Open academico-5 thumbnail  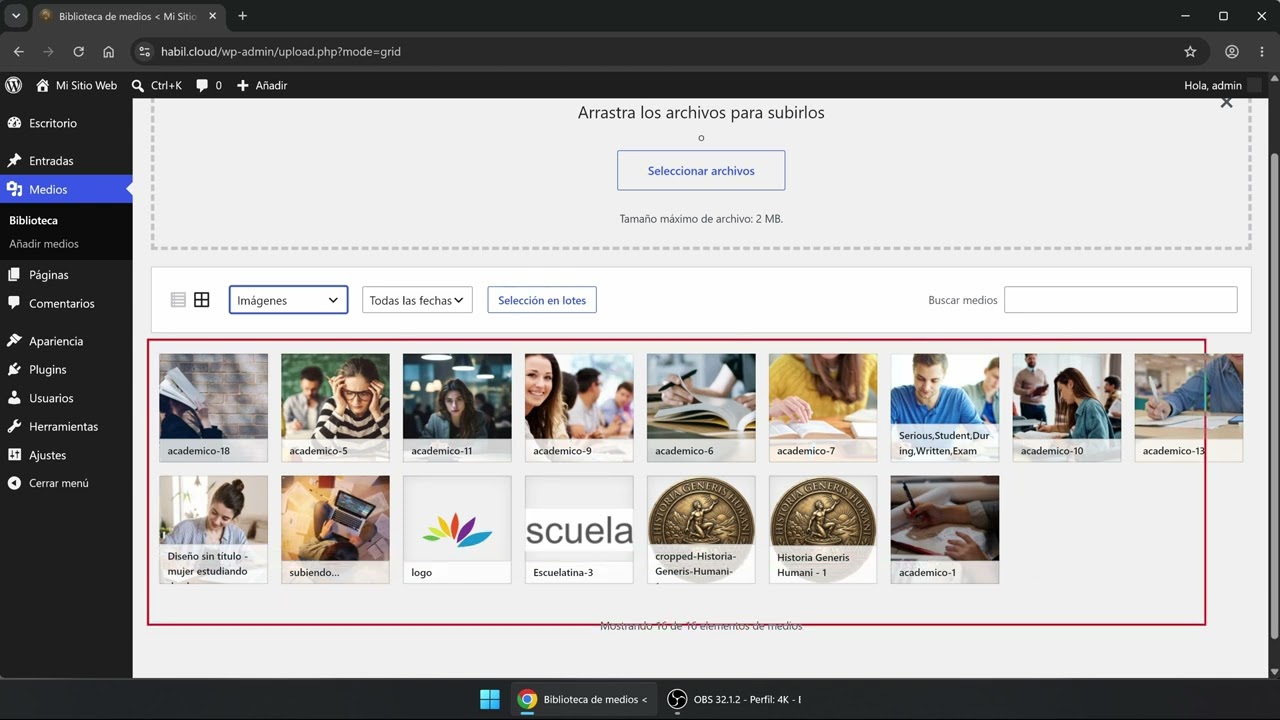click(335, 407)
